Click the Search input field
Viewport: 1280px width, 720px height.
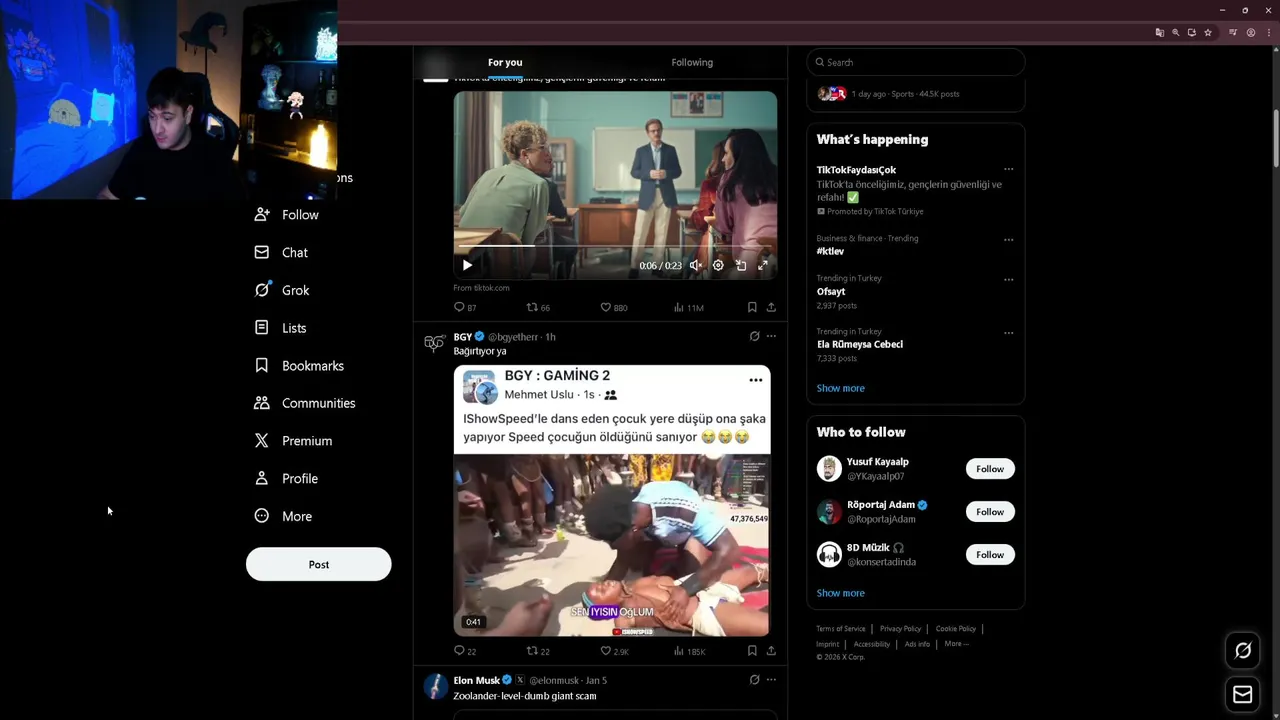[x=916, y=62]
